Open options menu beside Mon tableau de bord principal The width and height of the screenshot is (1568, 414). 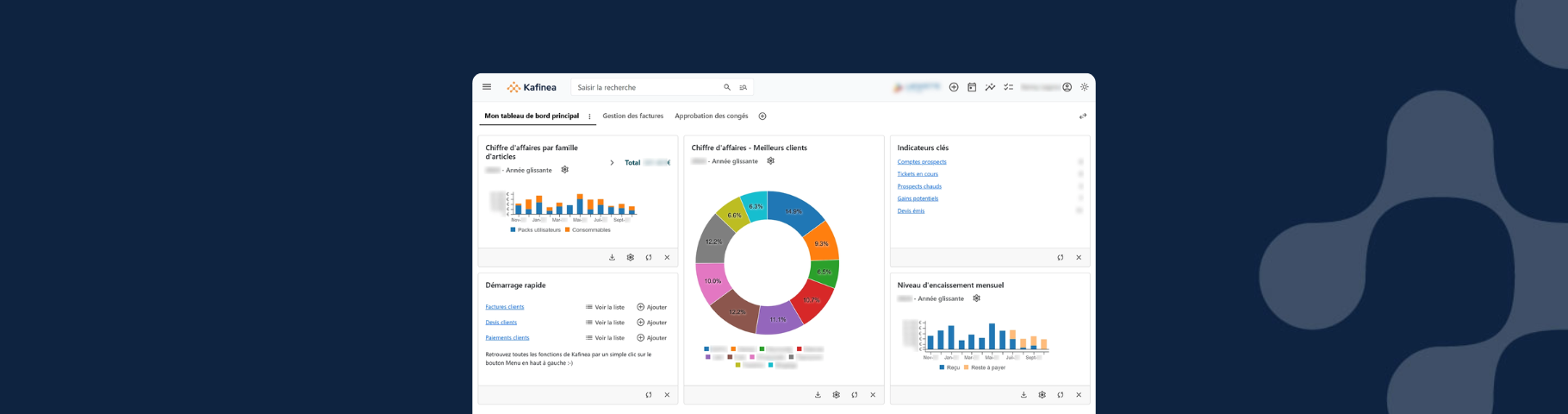point(589,116)
